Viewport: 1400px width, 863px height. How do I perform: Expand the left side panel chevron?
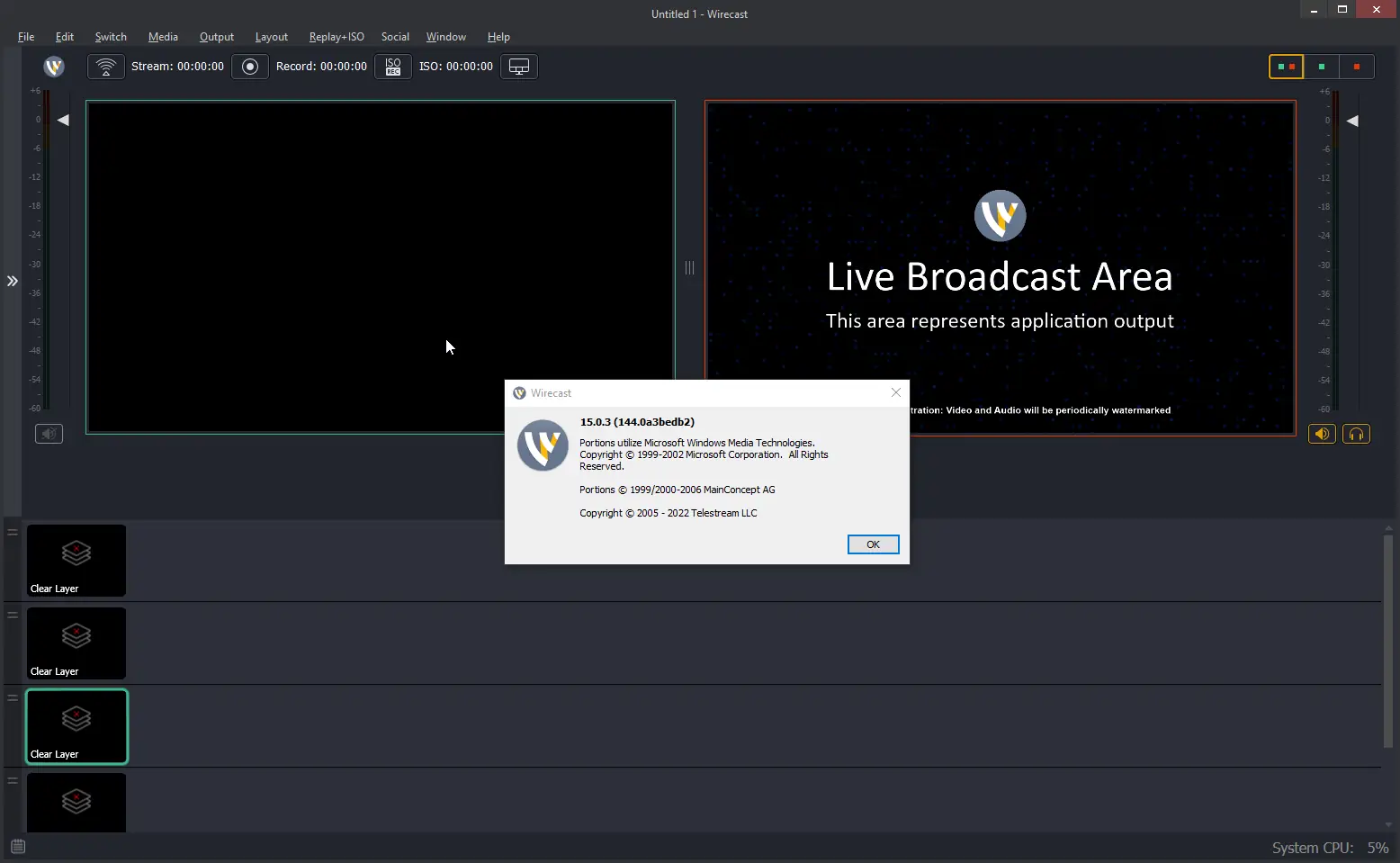13,281
